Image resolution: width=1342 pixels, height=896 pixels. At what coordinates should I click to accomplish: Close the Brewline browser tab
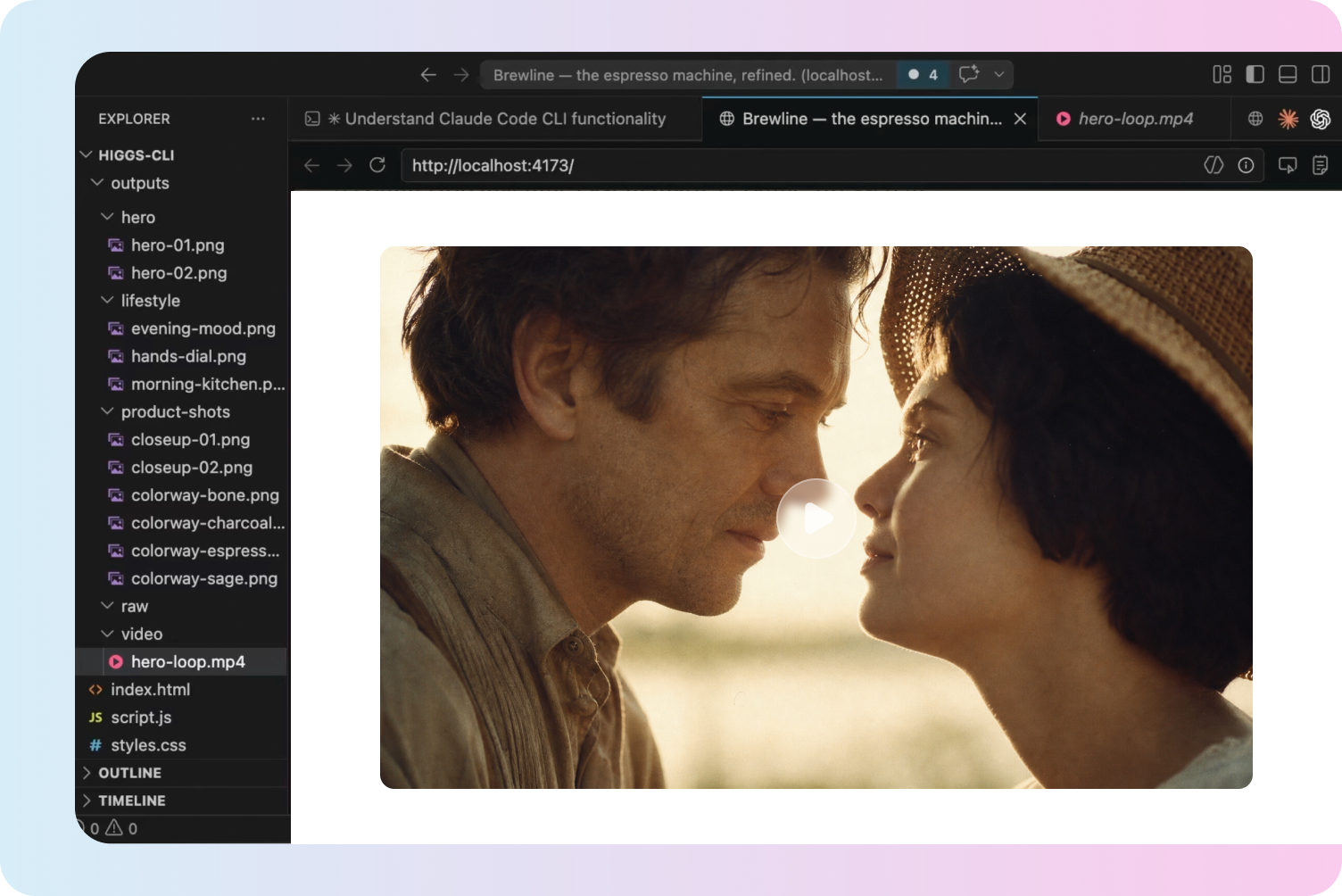[x=1020, y=119]
